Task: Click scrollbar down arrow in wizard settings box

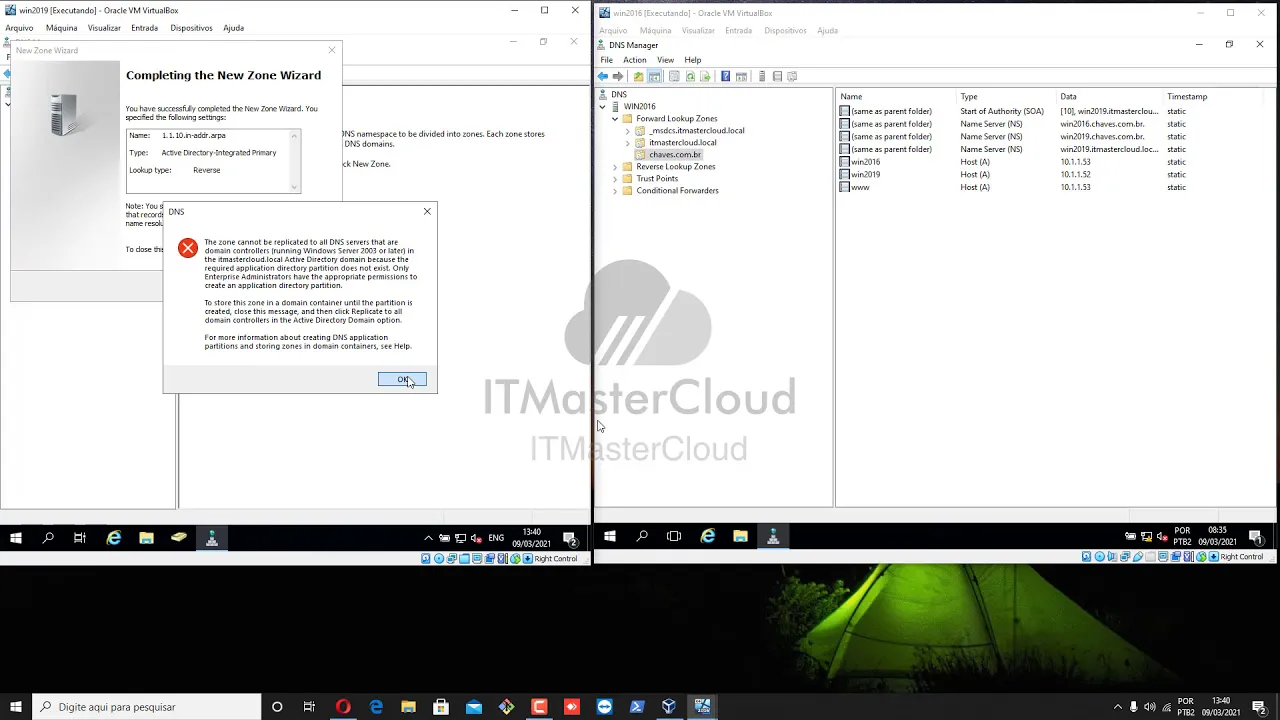Action: (294, 187)
